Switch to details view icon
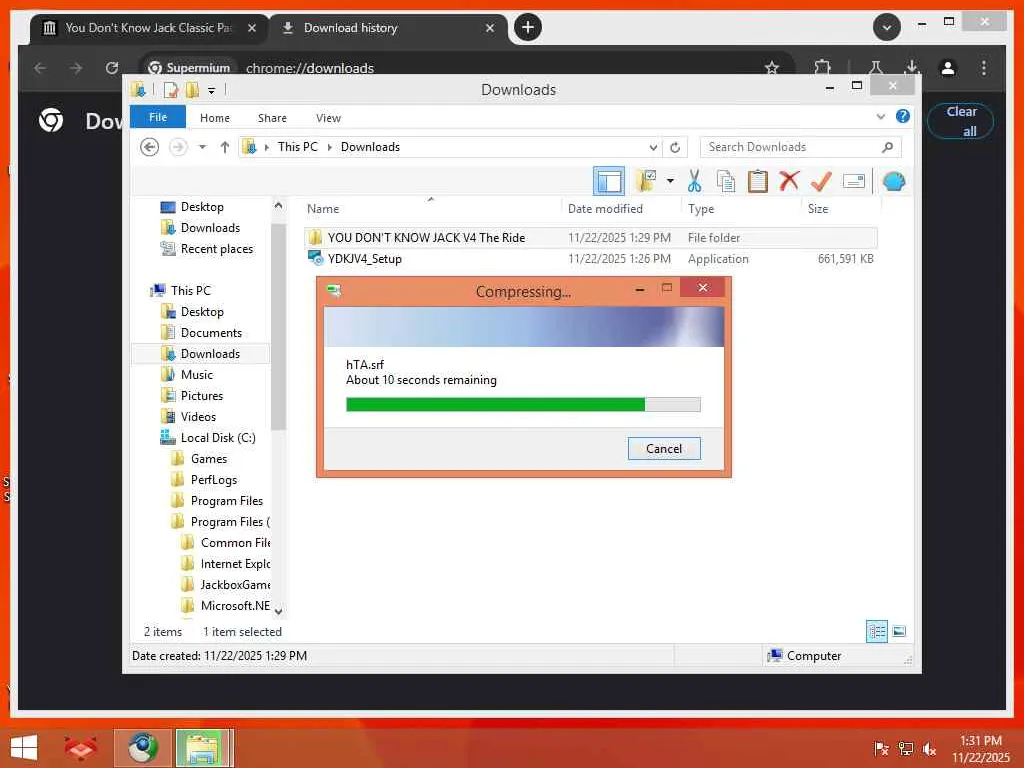The height and width of the screenshot is (768, 1024). (x=876, y=631)
